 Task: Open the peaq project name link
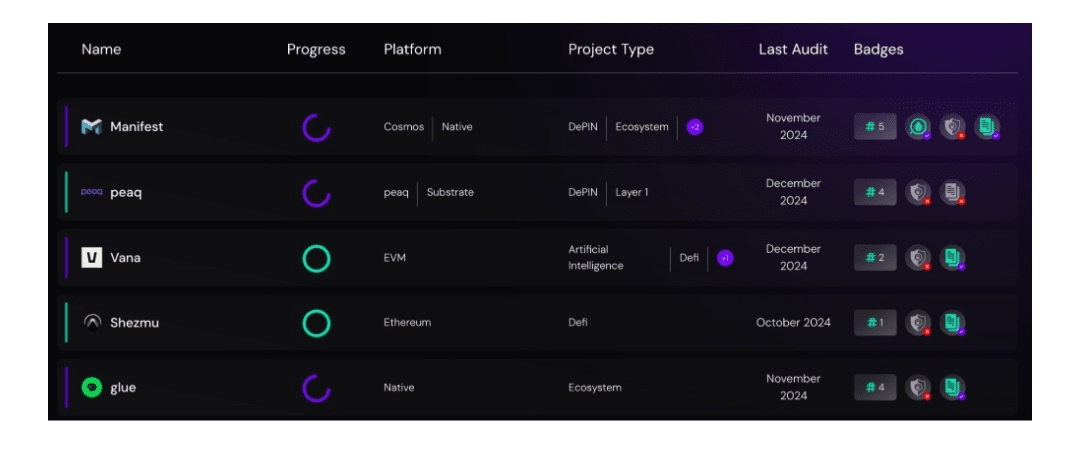pyautogui.click(x=125, y=192)
